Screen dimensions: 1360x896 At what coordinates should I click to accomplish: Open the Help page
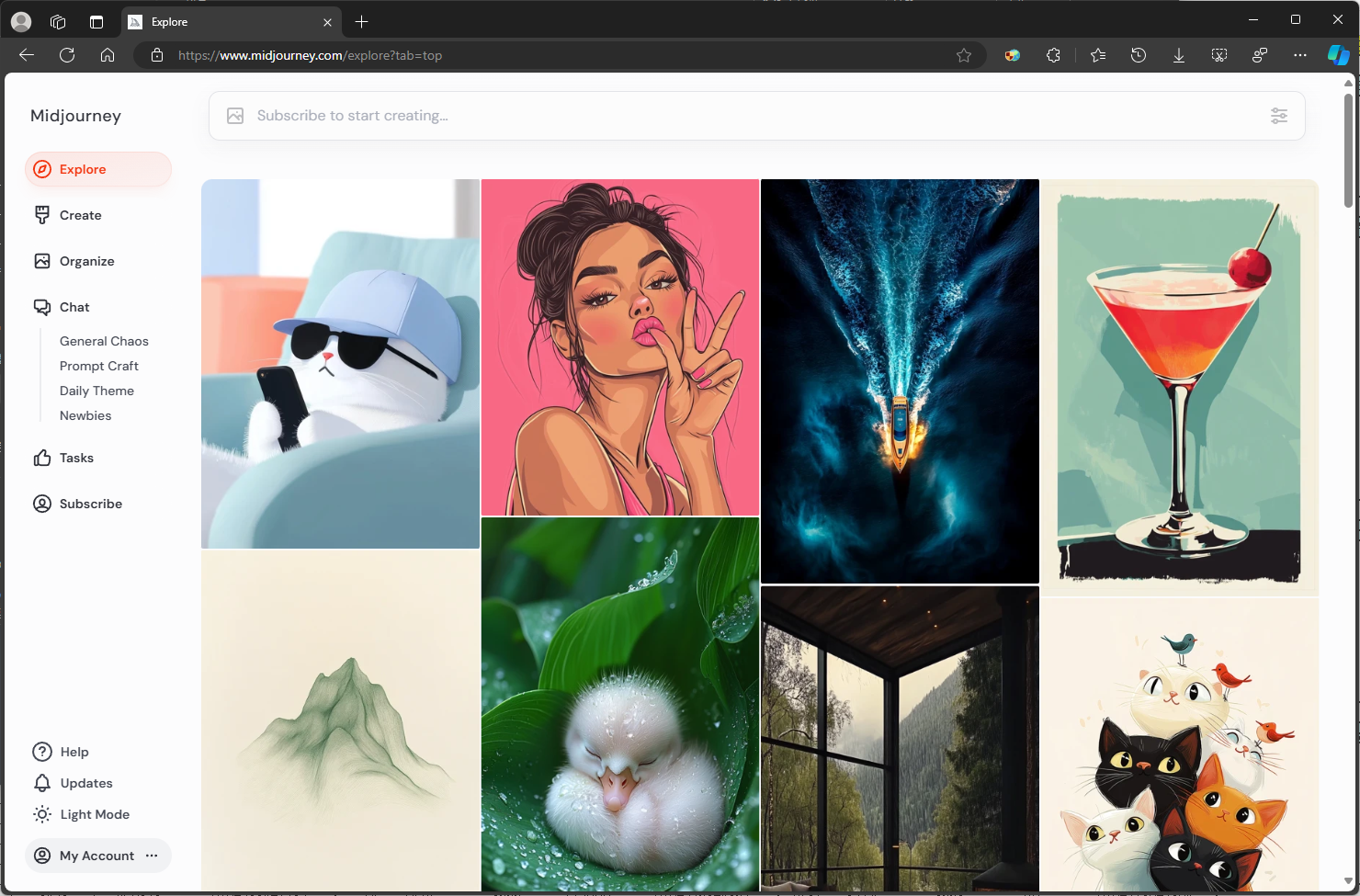(x=74, y=752)
